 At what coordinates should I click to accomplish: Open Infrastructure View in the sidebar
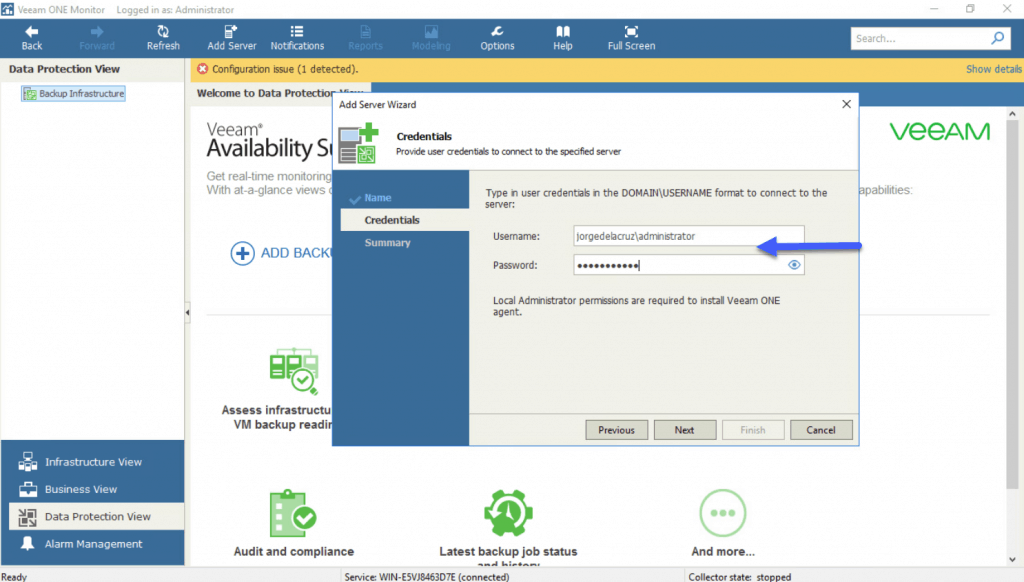(93, 462)
